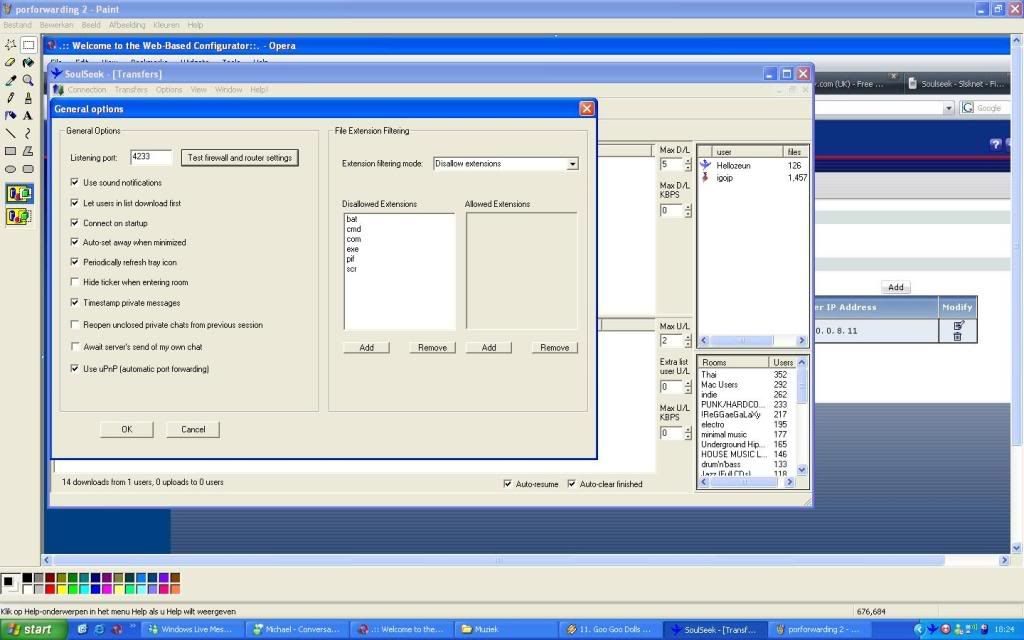The width and height of the screenshot is (1024, 640).
Task: Open the Extension filtering mode dropdown
Action: click(572, 164)
